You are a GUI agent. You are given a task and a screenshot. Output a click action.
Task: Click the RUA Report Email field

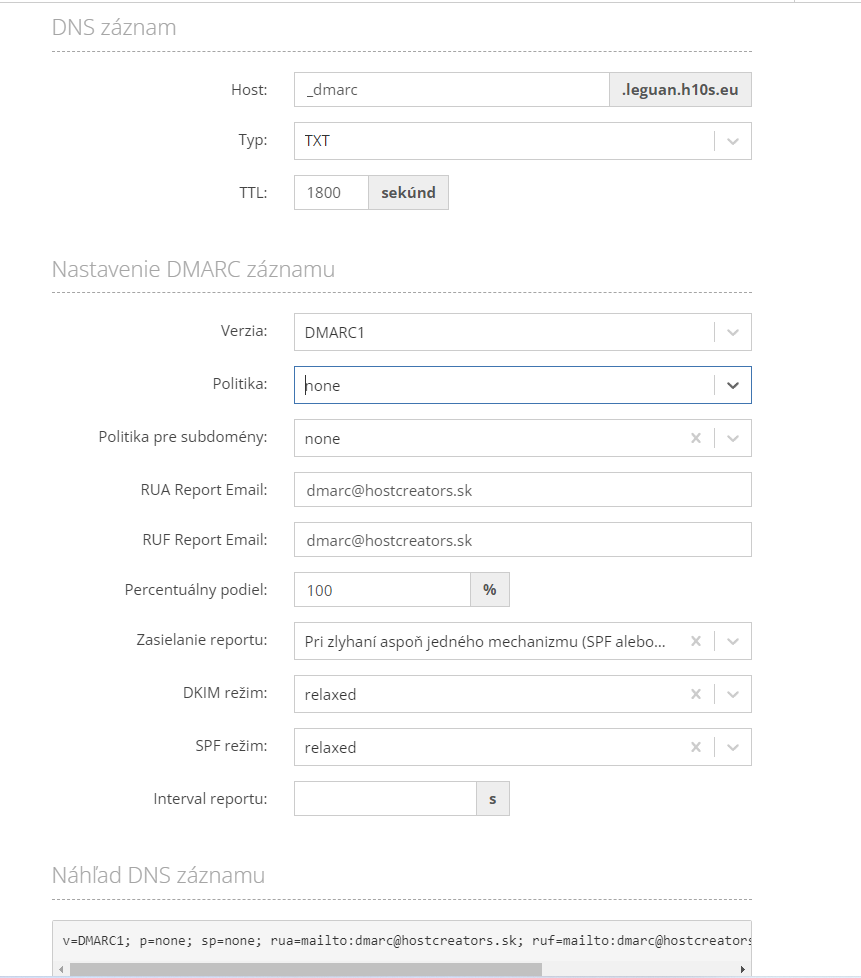pyautogui.click(x=523, y=490)
